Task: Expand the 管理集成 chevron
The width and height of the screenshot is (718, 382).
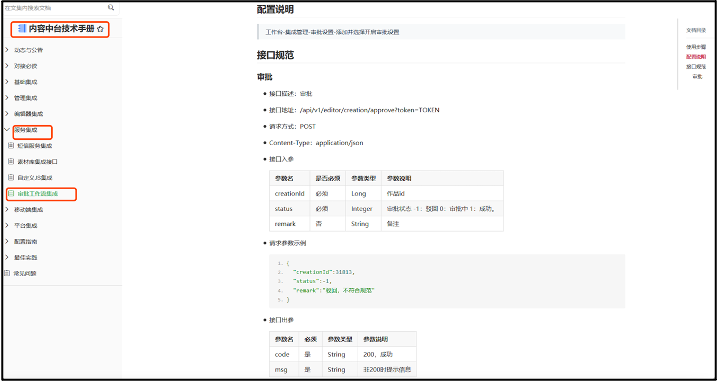Action: tap(6, 98)
